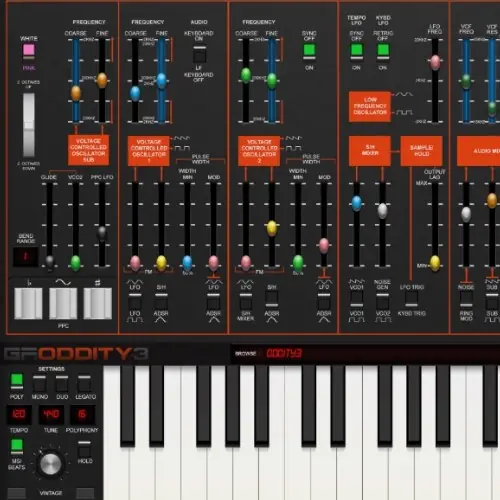This screenshot has width=500, height=500.
Task: Flip VCO1 LFO sine/square FM switch
Action: coord(135,301)
